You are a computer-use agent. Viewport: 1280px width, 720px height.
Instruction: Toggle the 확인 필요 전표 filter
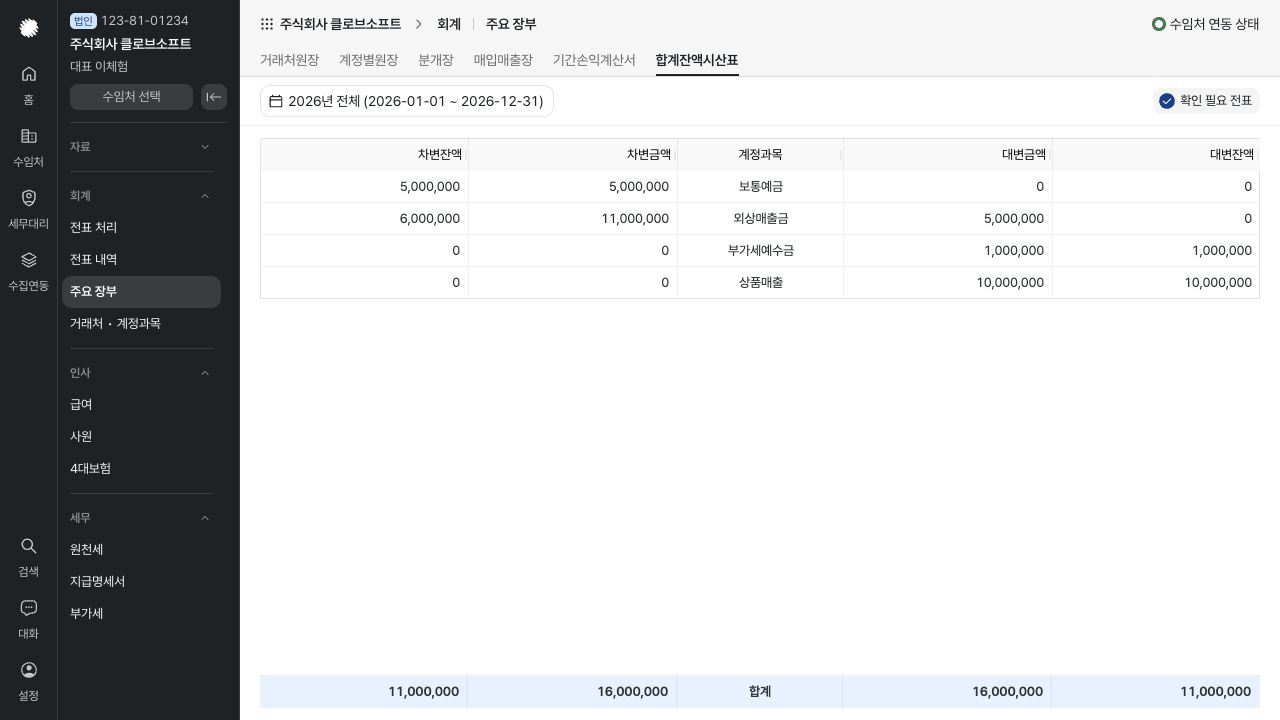click(x=1206, y=101)
